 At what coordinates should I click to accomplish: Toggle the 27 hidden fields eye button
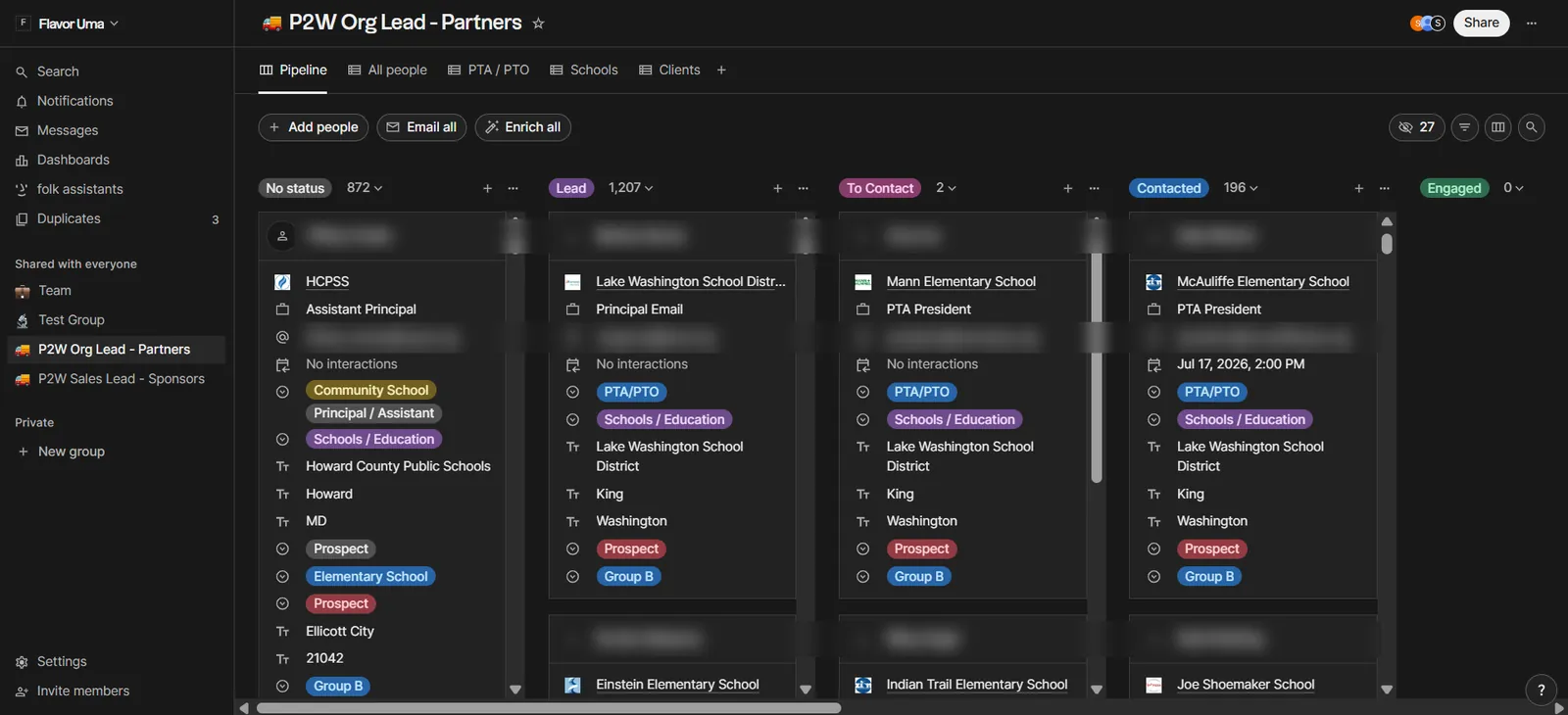(x=1417, y=127)
